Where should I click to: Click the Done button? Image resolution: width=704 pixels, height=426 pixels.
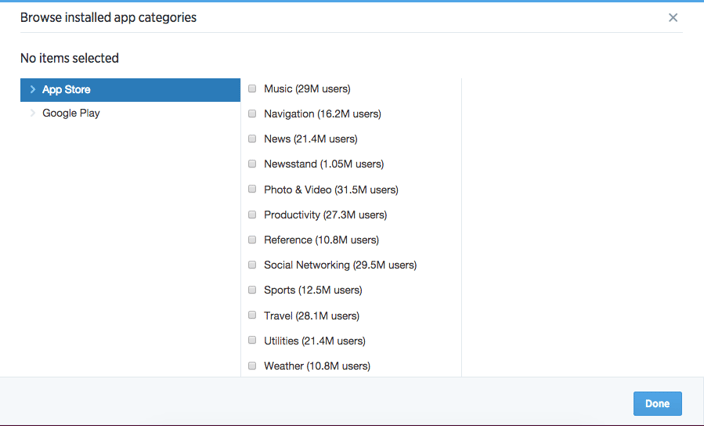click(x=657, y=404)
